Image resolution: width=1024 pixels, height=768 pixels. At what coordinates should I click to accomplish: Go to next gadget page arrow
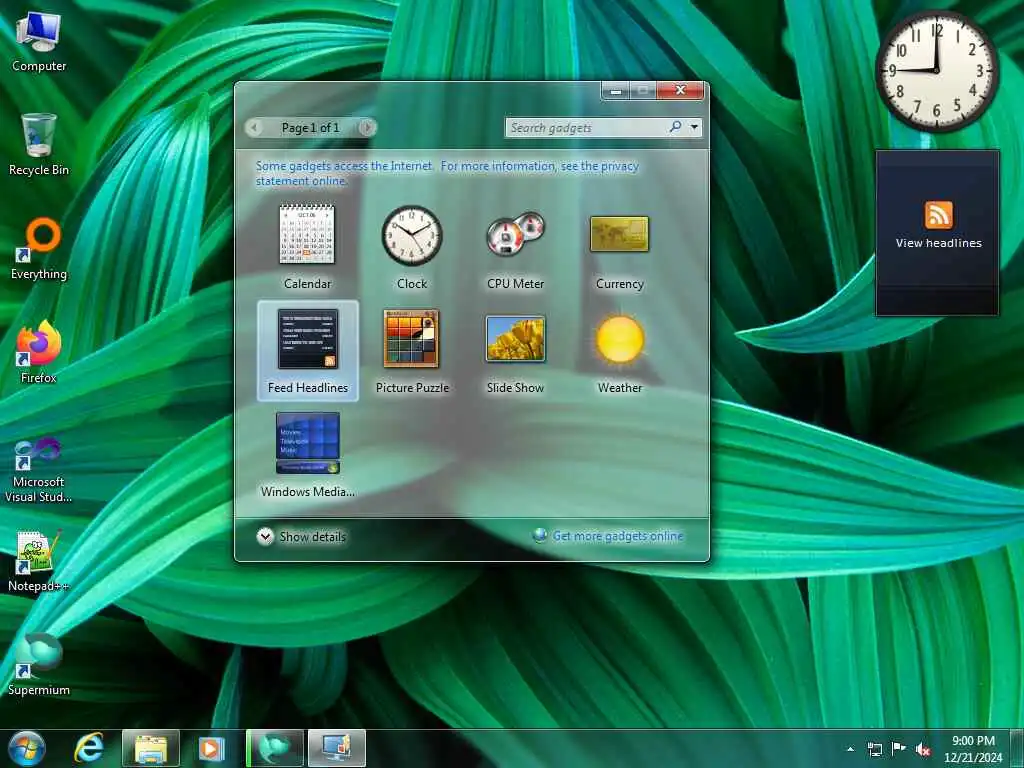[368, 127]
